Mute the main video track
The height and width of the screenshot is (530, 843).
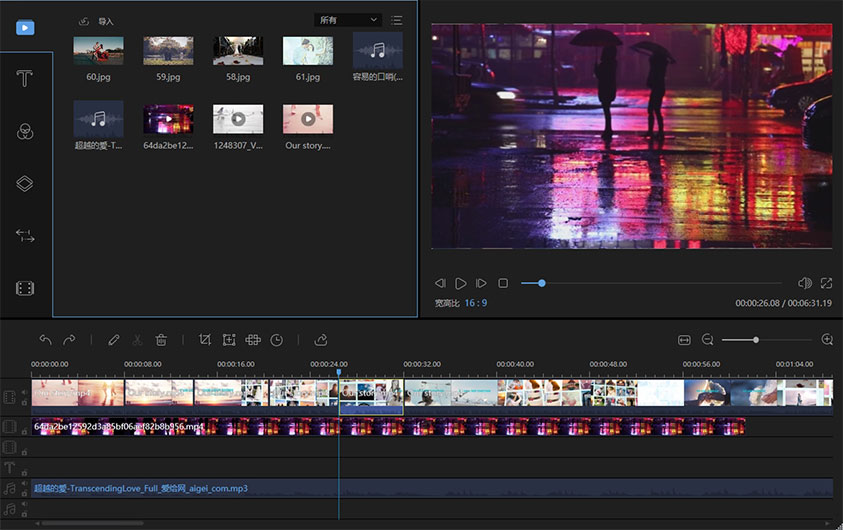24,392
